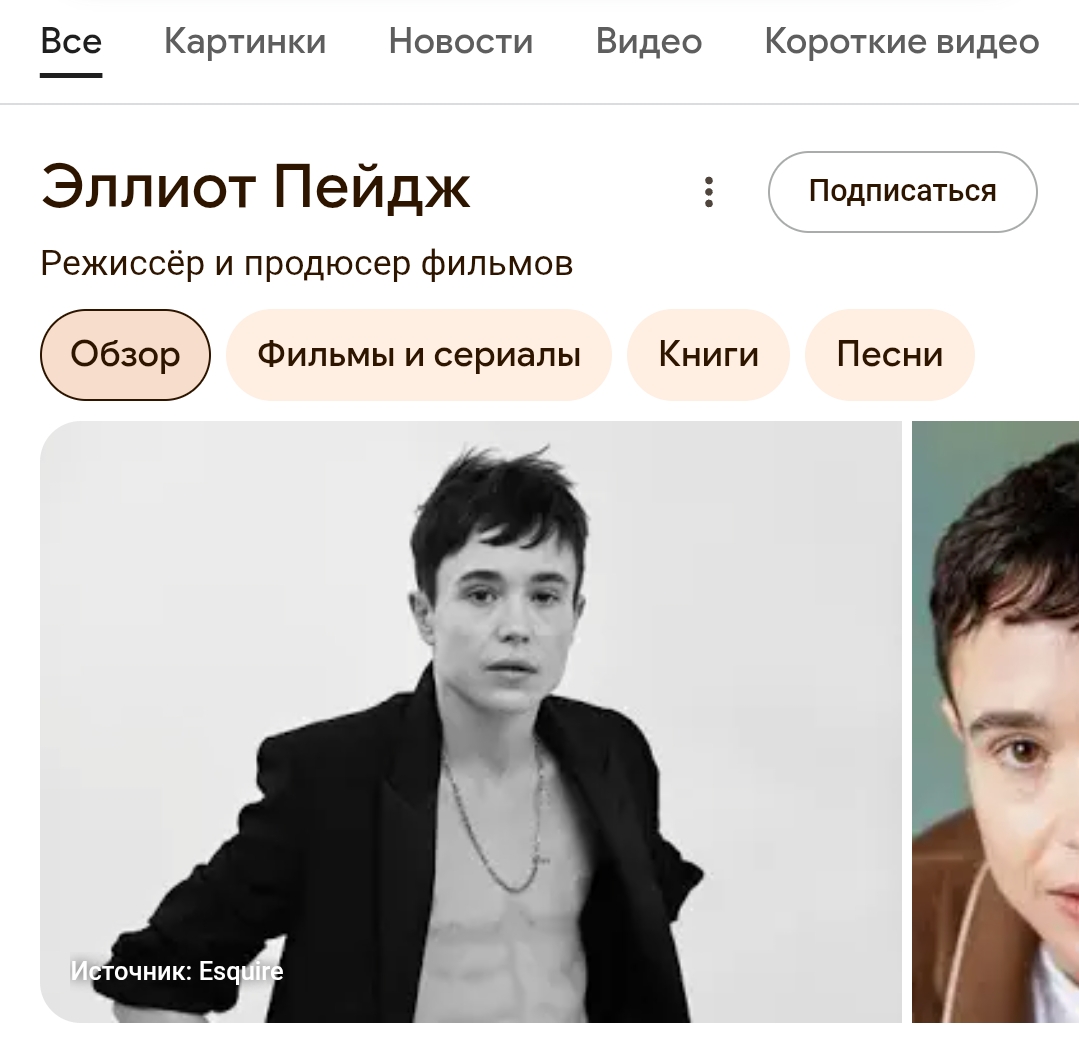Viewport: 1079px width, 1039px height.
Task: Open the three-dot more options menu
Action: [x=709, y=192]
